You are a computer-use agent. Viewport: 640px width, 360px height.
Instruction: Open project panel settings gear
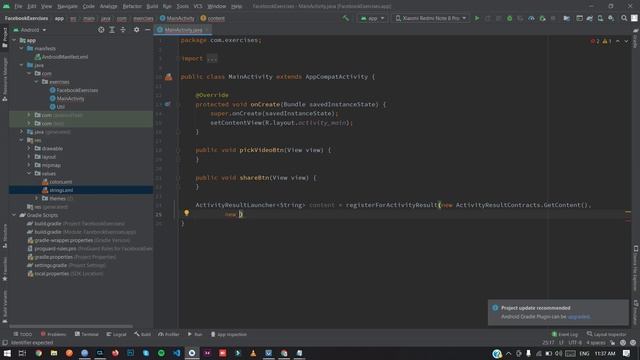tap(136, 30)
